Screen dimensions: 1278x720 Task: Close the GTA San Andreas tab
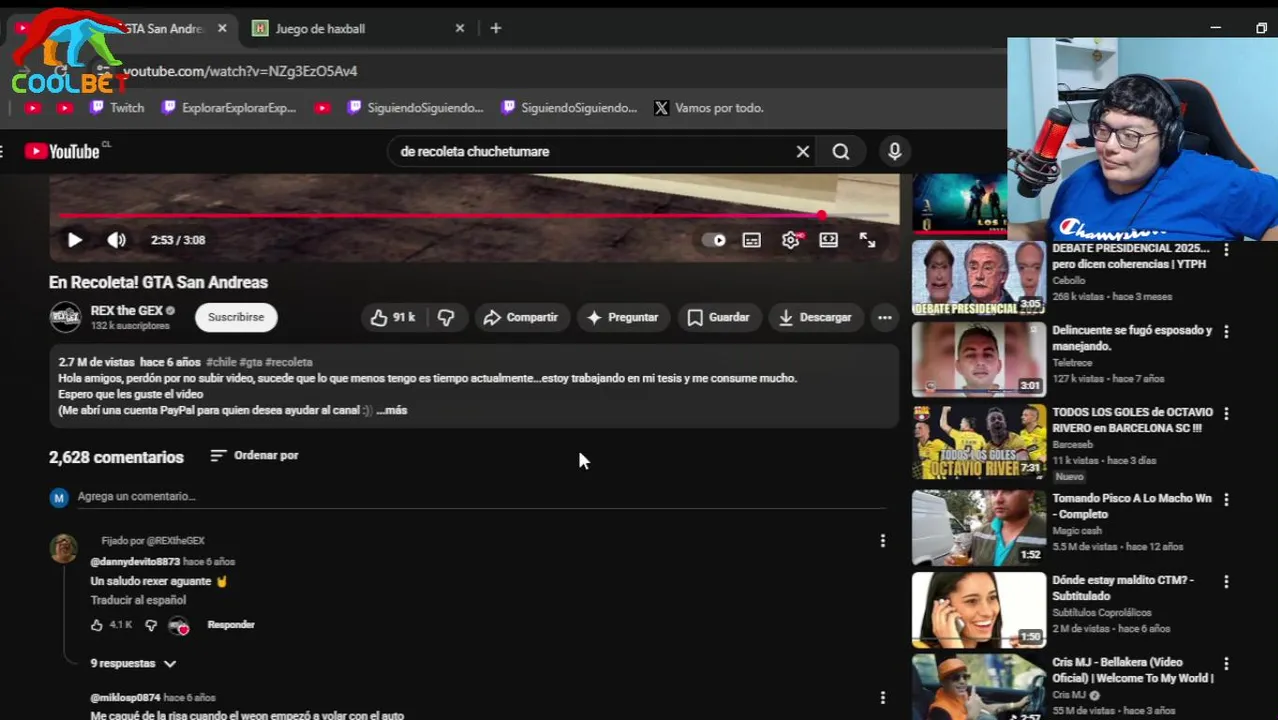[222, 28]
